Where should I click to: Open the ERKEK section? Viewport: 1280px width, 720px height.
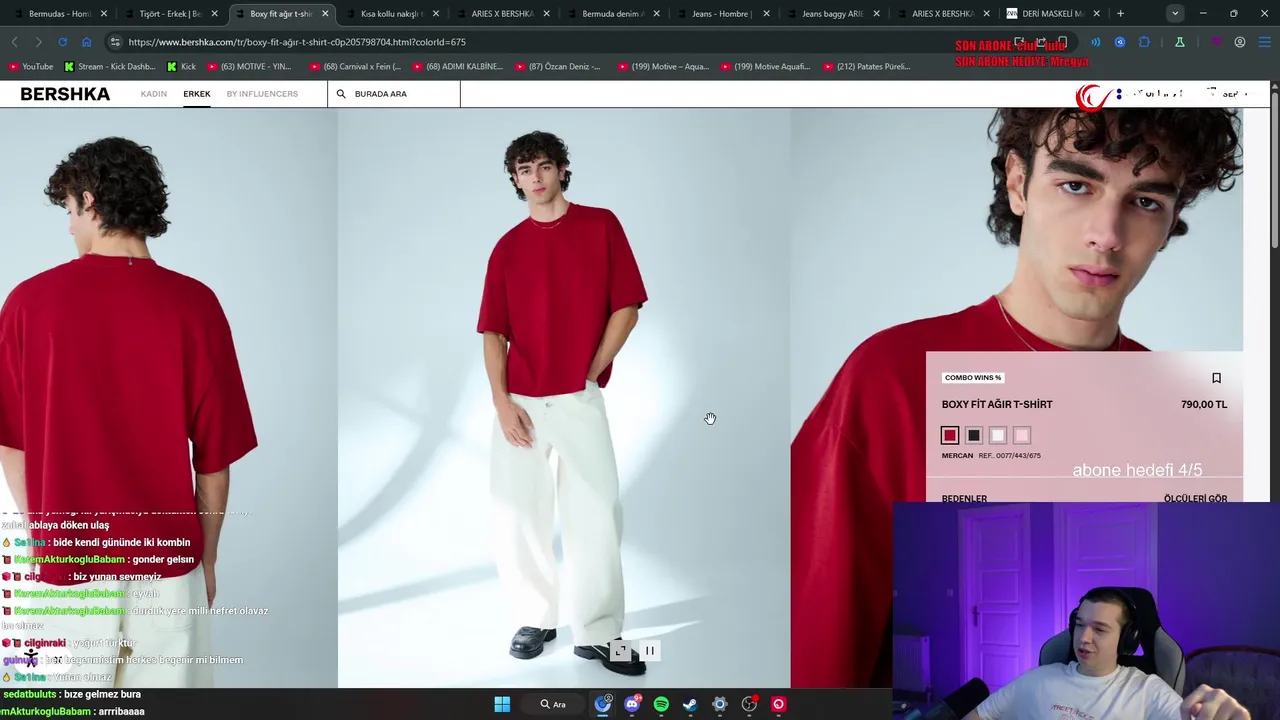tap(197, 94)
